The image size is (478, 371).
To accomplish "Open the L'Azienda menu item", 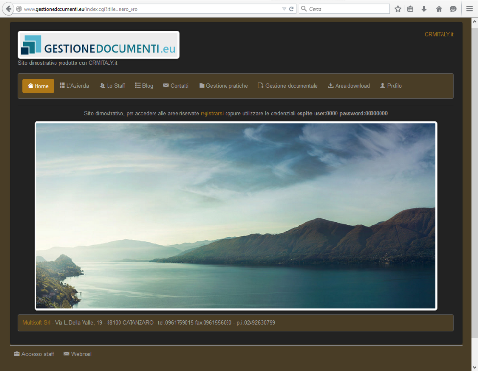I will (74, 86).
